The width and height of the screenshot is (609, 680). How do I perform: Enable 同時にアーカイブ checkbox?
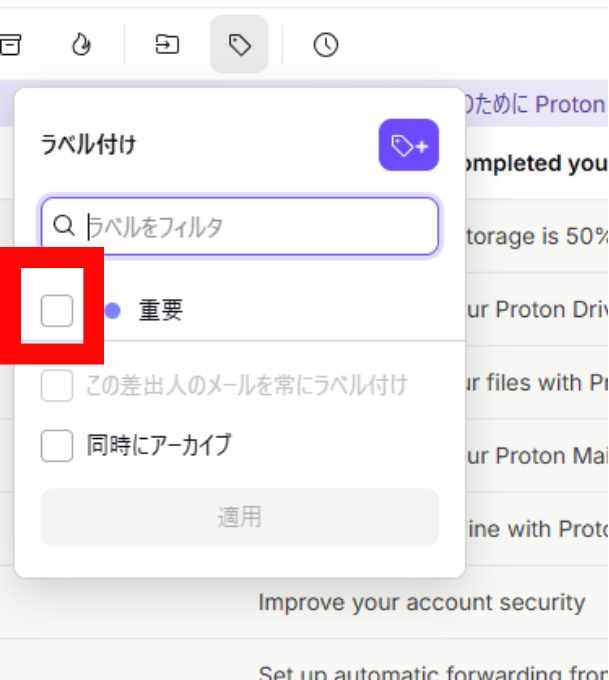click(57, 446)
